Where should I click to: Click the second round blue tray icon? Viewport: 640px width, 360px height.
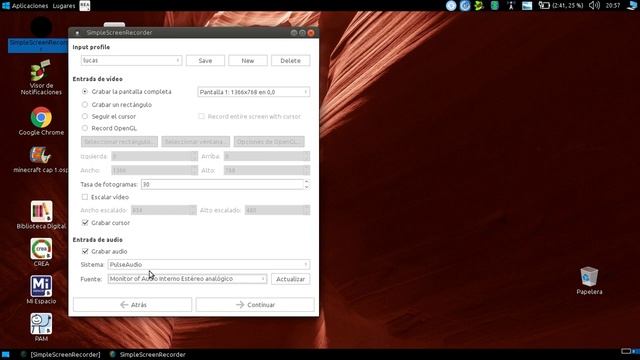coord(465,5)
